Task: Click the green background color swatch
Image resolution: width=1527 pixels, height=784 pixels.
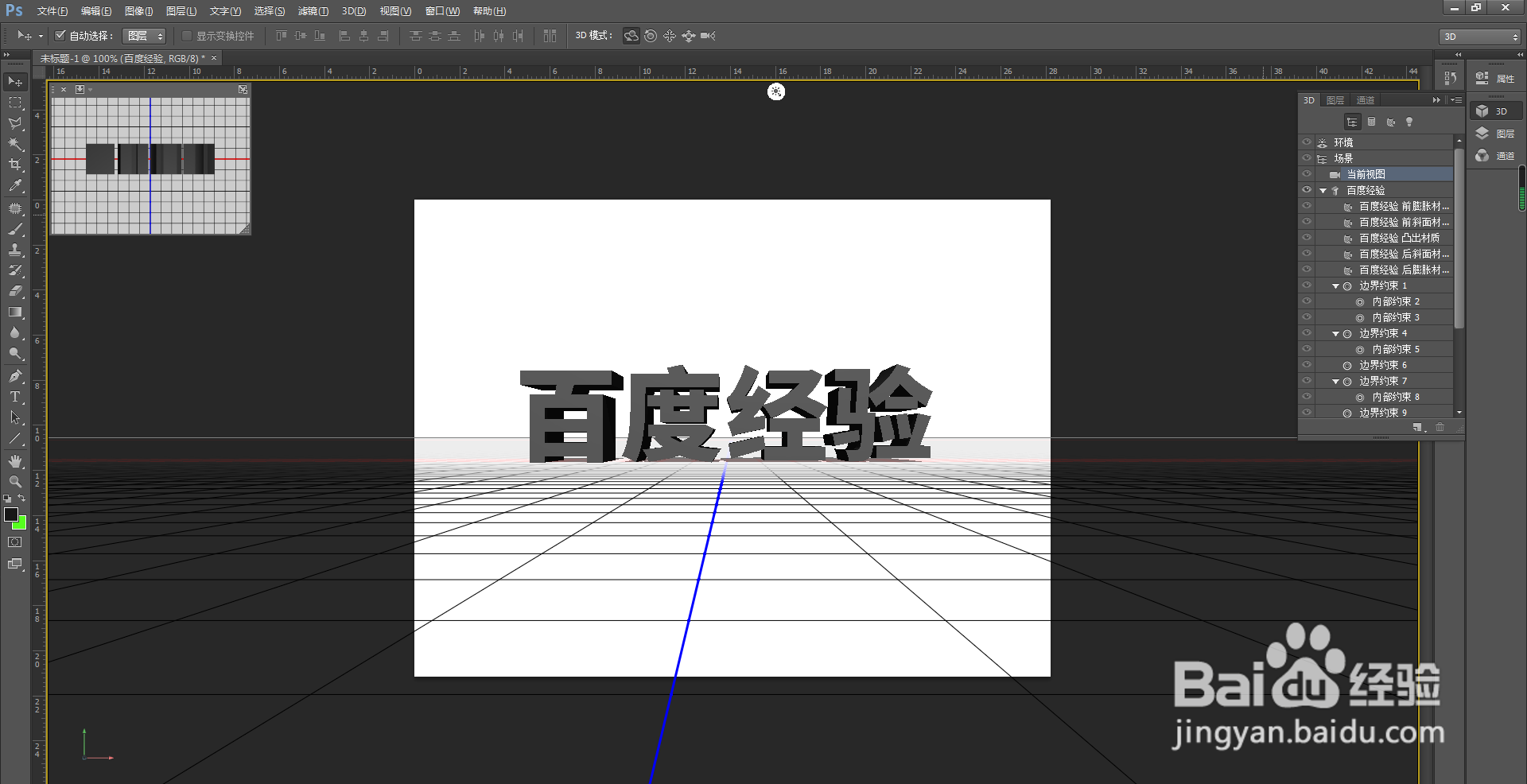Action: [x=21, y=525]
